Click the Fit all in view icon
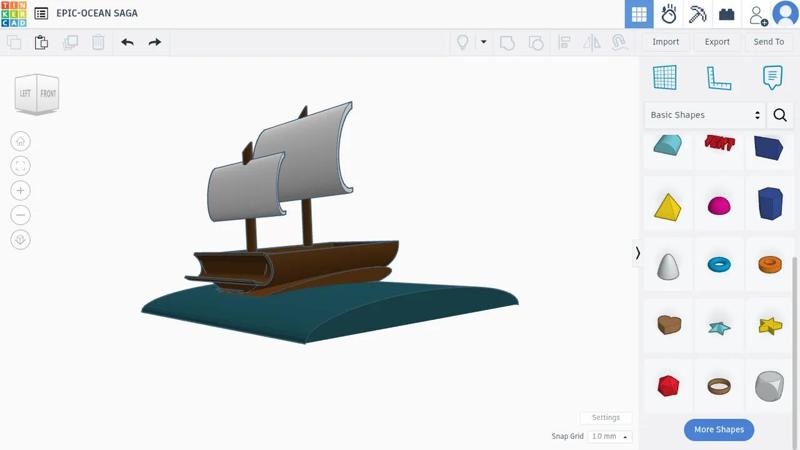 pyautogui.click(x=20, y=166)
